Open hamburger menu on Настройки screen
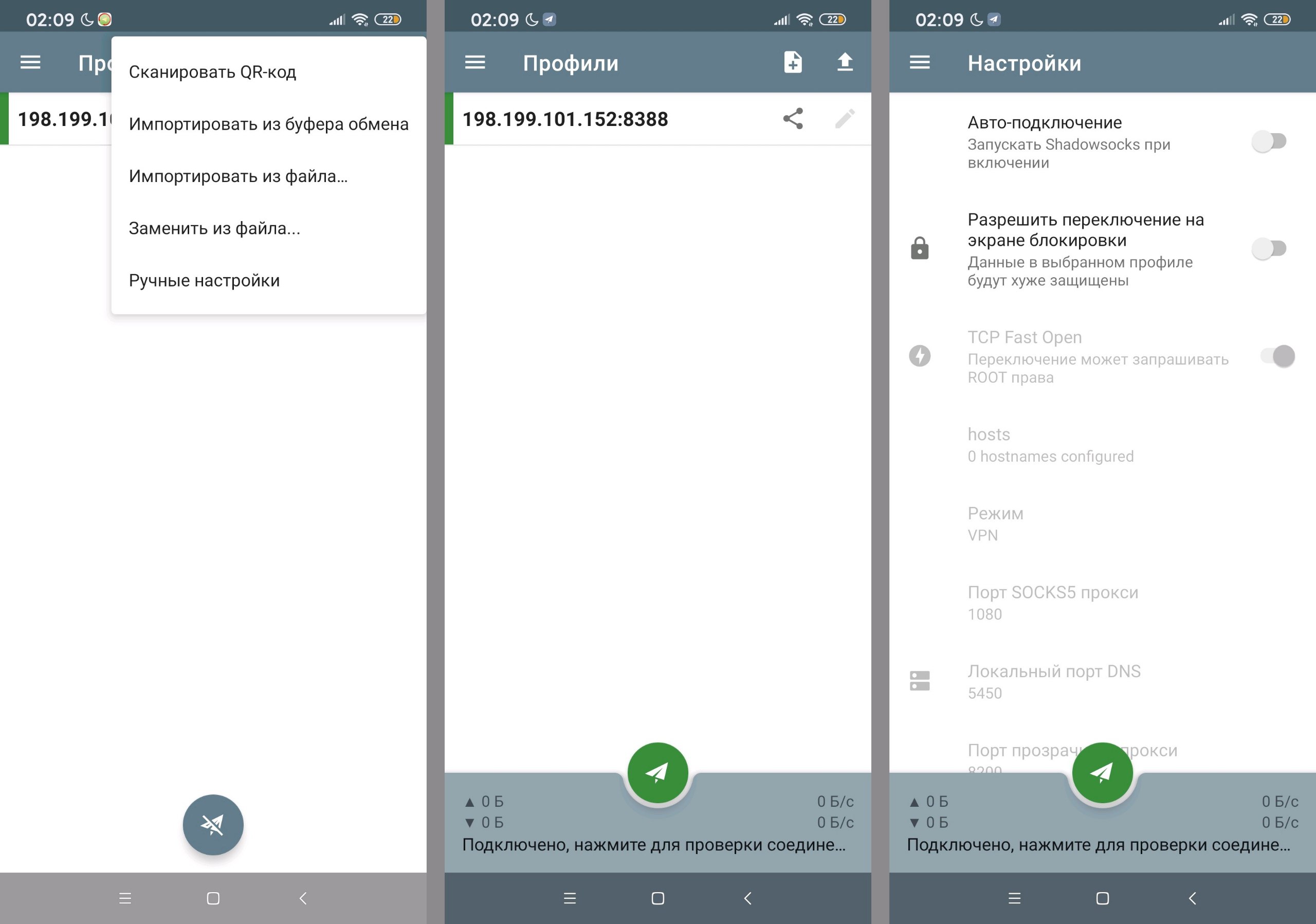Image resolution: width=1316 pixels, height=924 pixels. (920, 62)
